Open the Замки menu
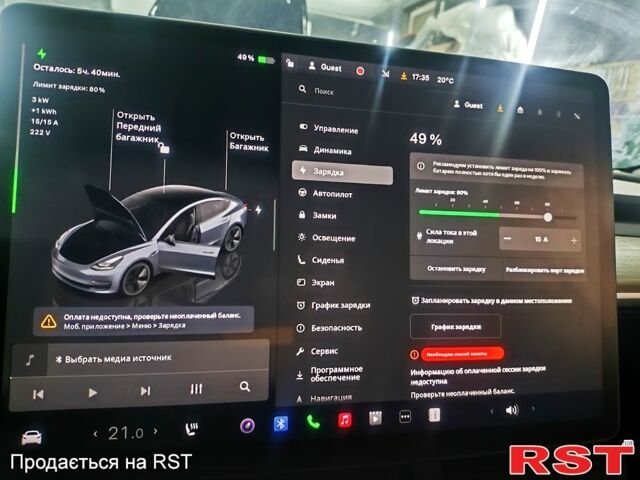The image size is (640, 480). 317,215
